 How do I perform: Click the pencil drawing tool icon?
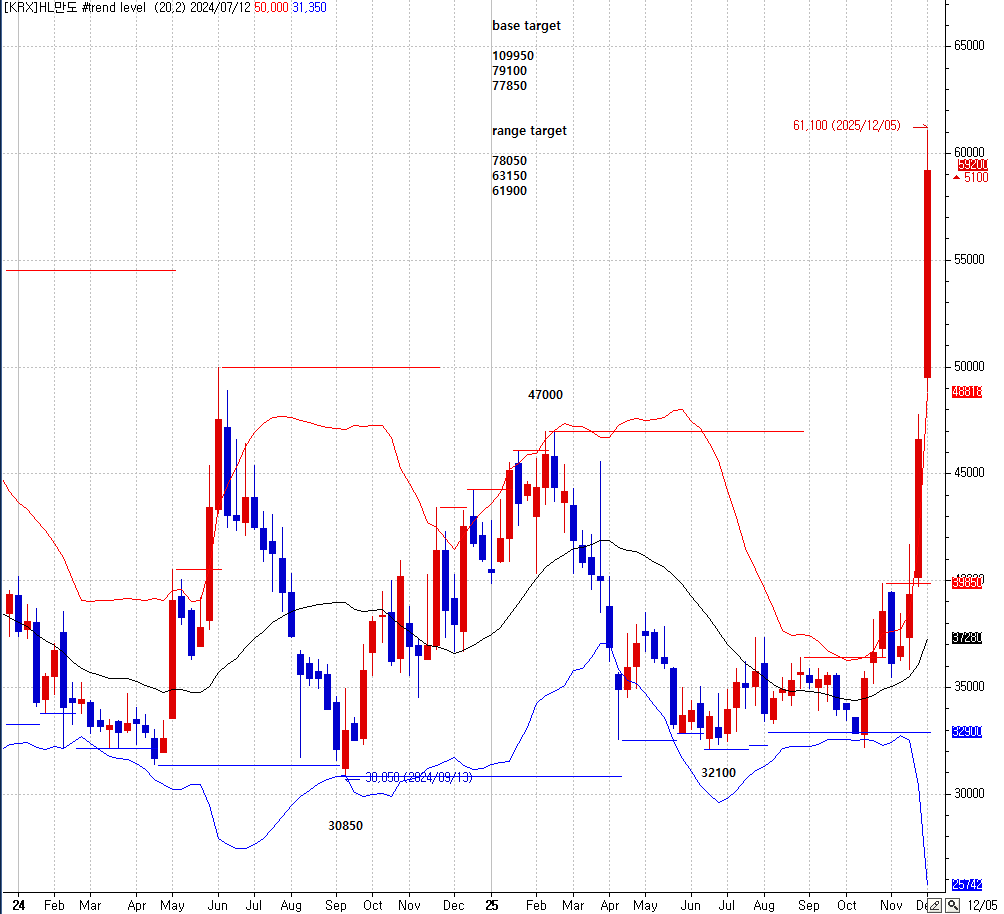(x=934, y=905)
